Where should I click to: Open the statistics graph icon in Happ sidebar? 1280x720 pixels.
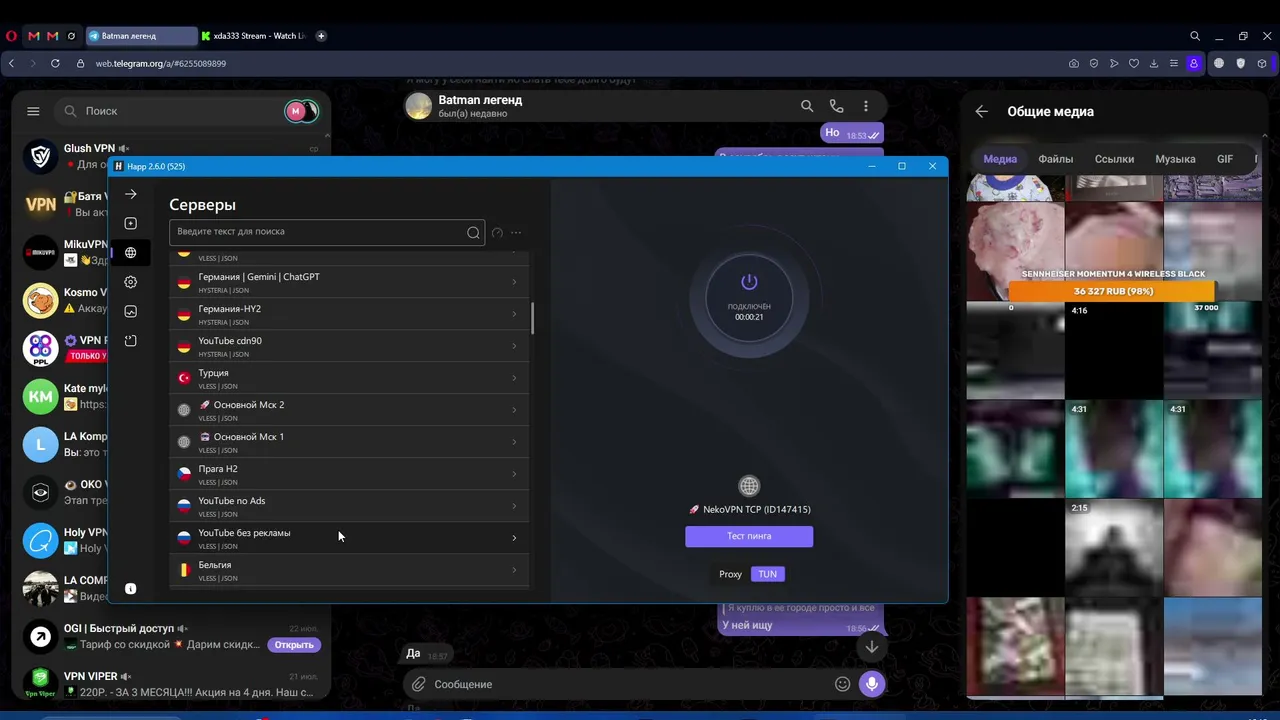point(130,311)
